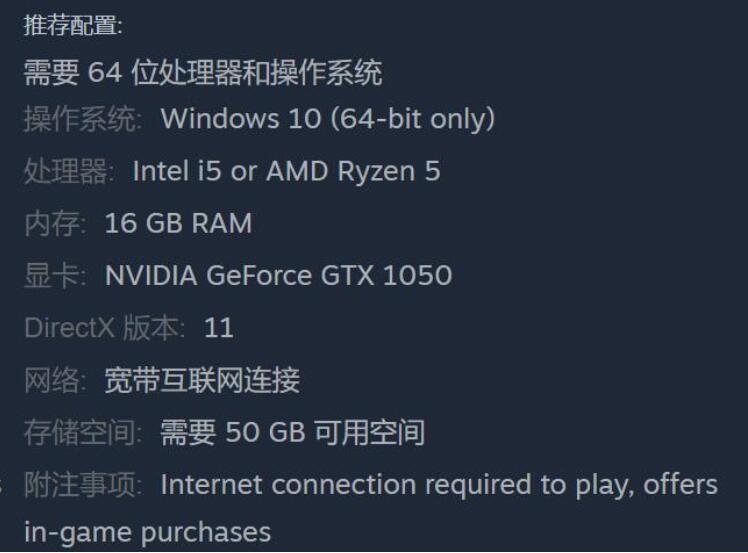Click the 附注事项 label

82,485
